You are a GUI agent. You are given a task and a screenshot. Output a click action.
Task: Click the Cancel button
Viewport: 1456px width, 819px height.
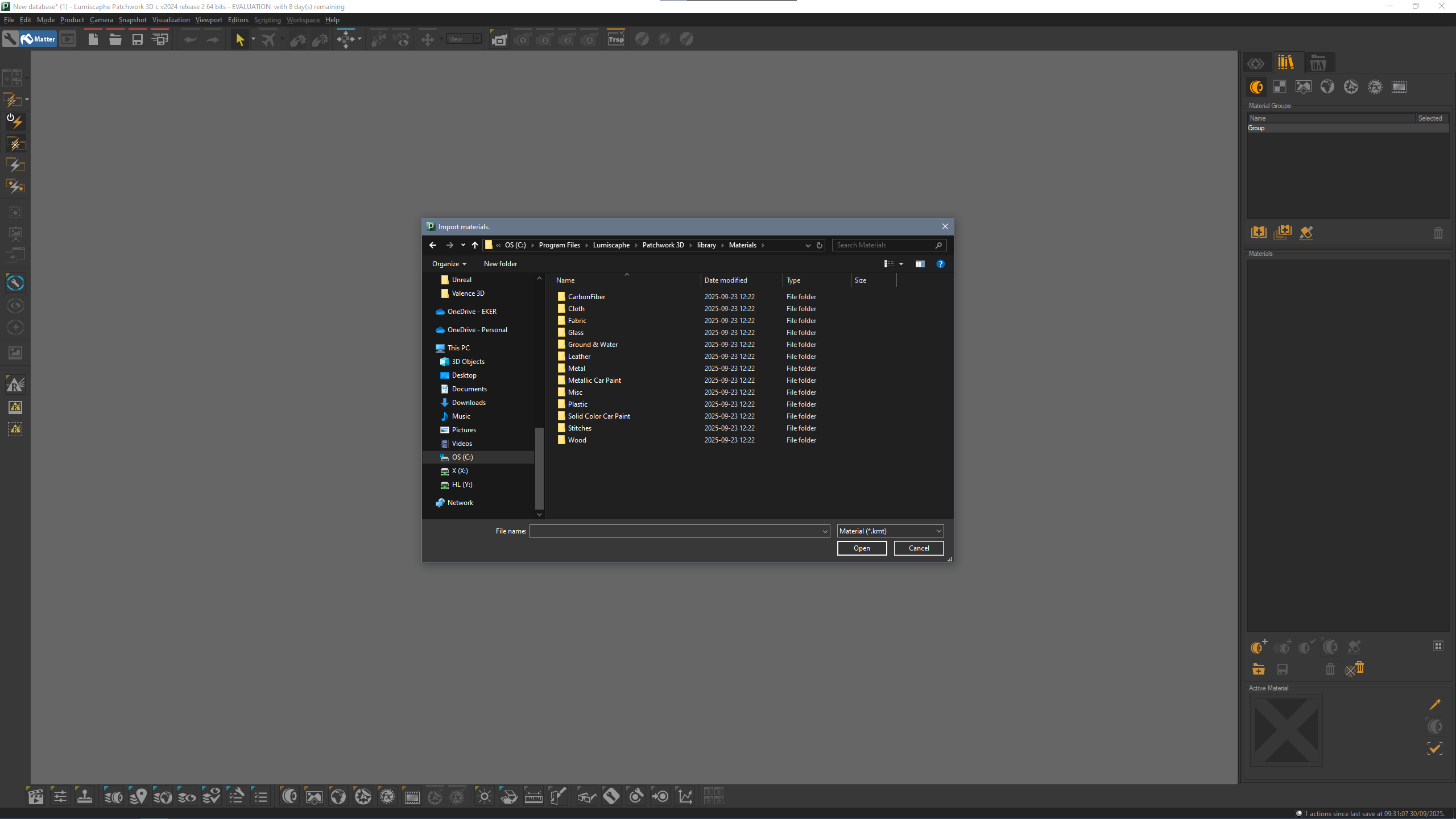point(919,548)
